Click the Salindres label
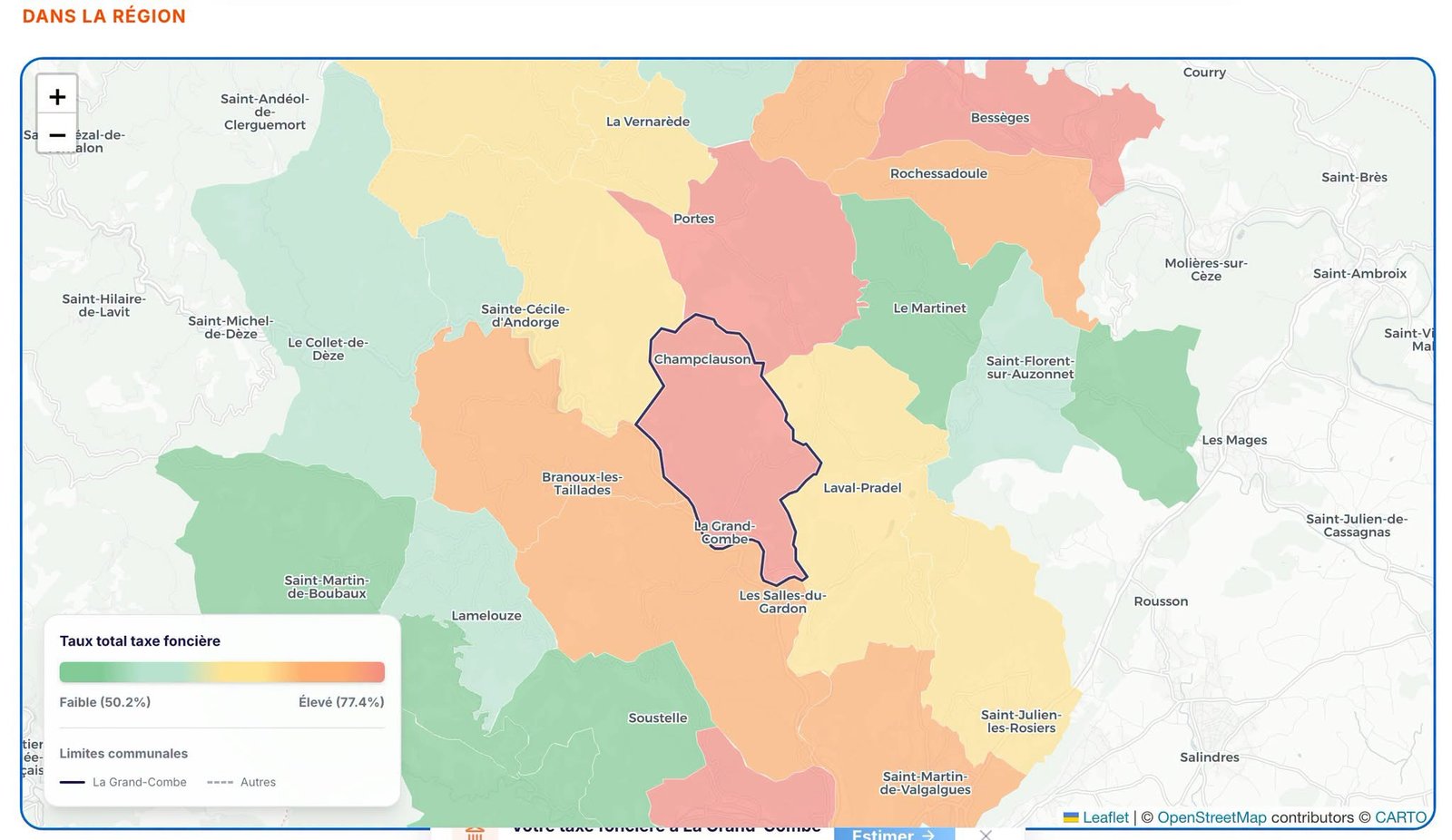The image size is (1452, 840). coord(1210,757)
